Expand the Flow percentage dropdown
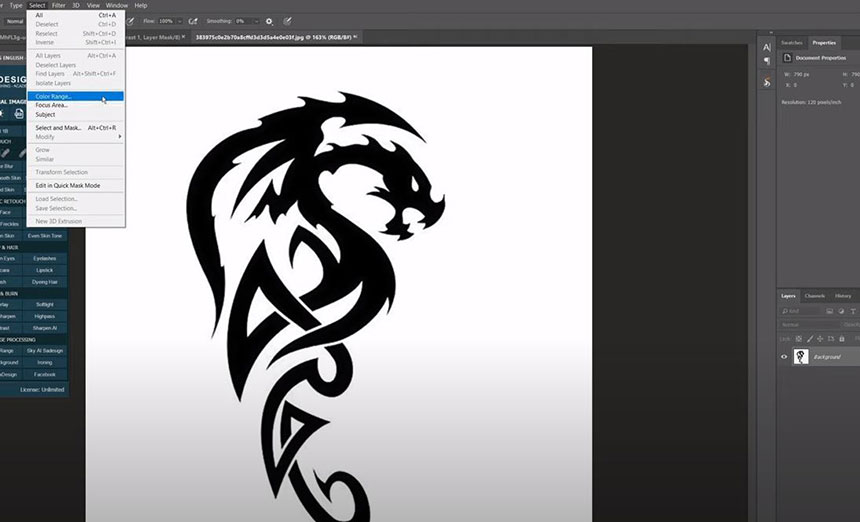860x522 pixels. coord(180,20)
